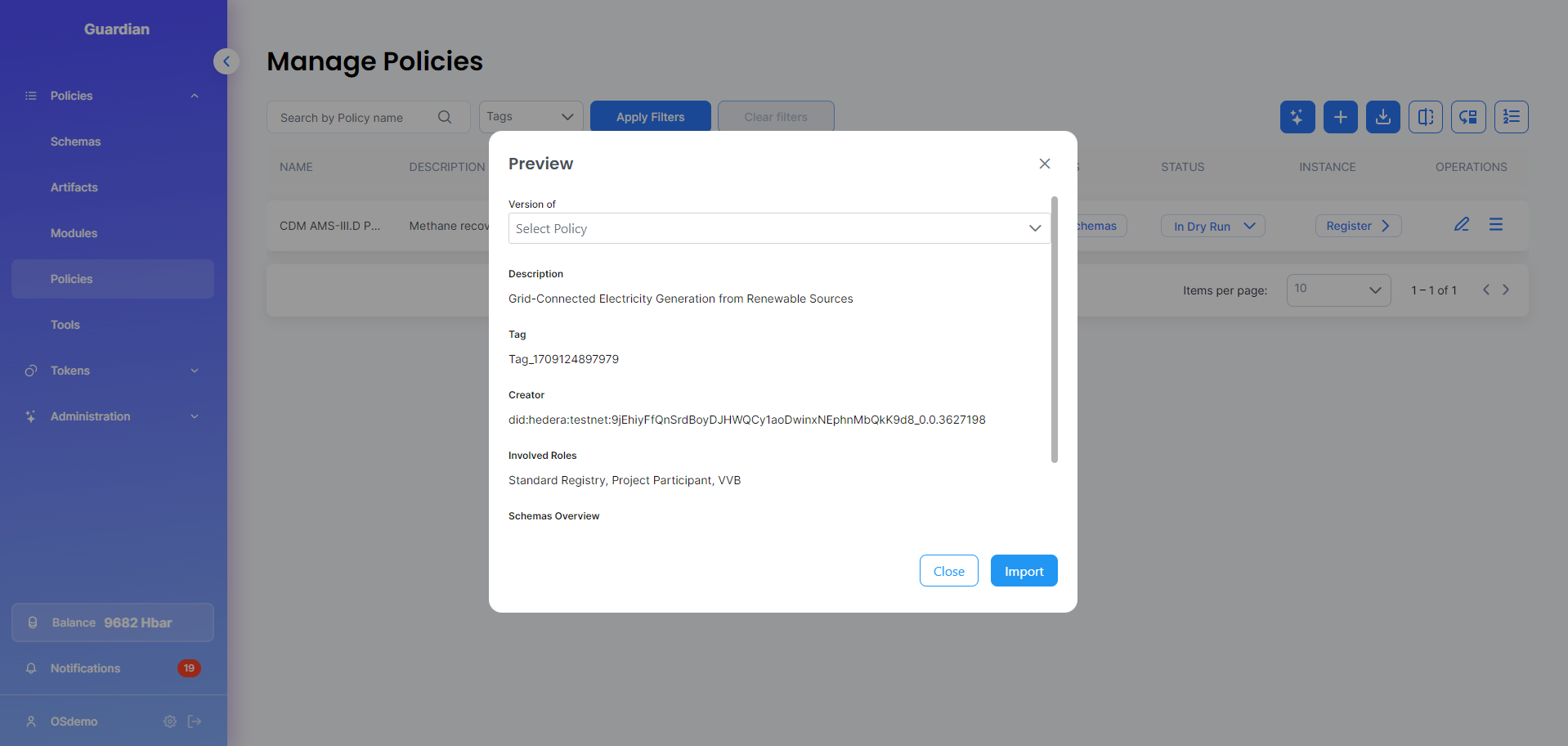
Task: Click the Preview dialog vertical scrollbar
Action: tap(1054, 329)
